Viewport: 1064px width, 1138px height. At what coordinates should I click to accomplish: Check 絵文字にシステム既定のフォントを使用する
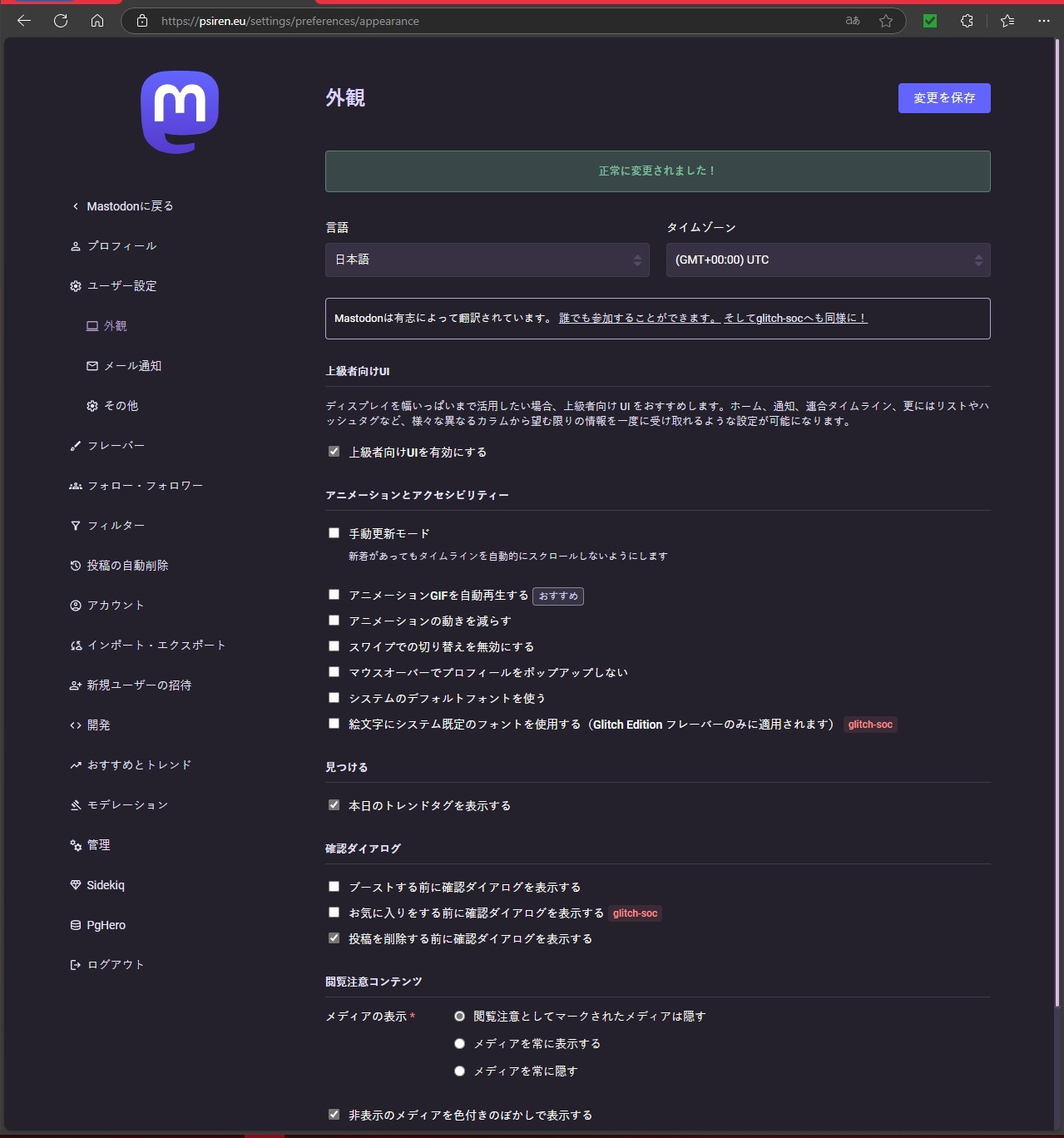tap(334, 724)
